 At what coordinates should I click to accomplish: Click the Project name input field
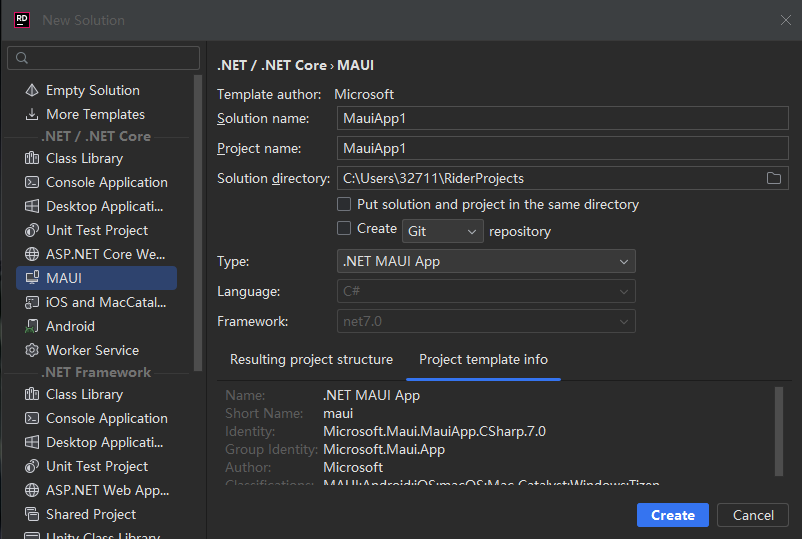pyautogui.click(x=563, y=148)
